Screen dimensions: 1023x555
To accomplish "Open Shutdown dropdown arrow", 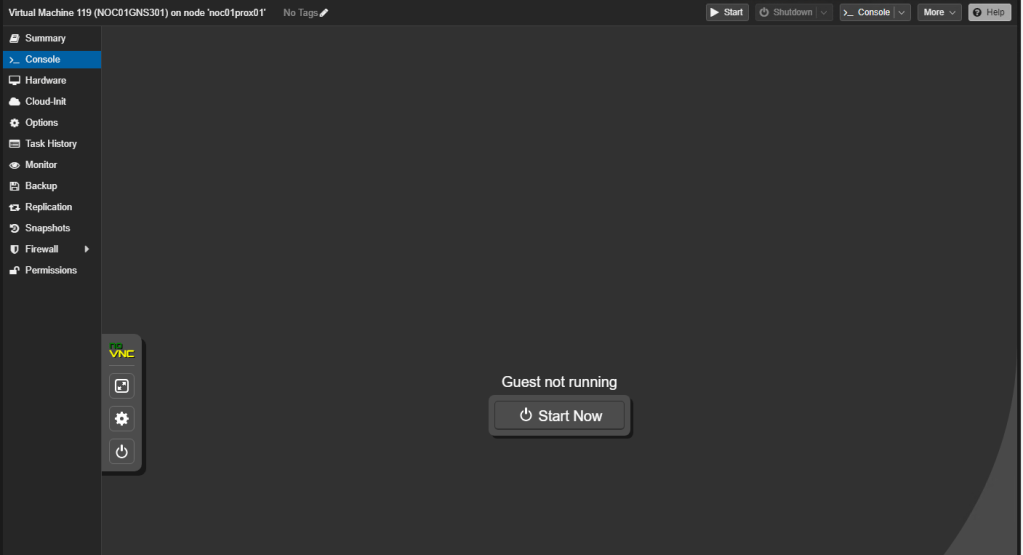I will coord(824,12).
